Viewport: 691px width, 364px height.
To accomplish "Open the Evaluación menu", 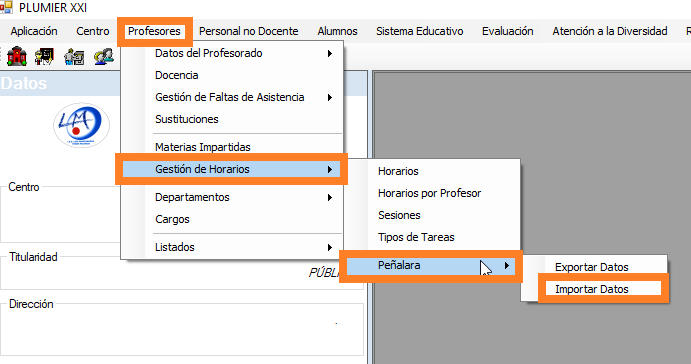I will click(507, 31).
